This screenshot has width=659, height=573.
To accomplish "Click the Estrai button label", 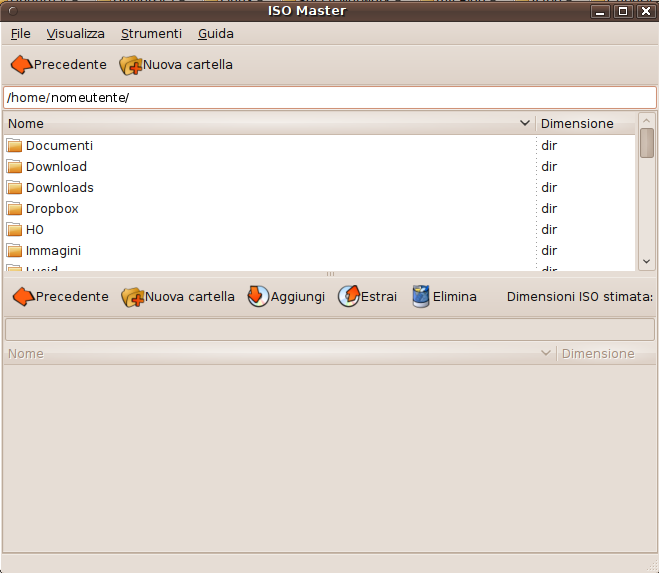I will [x=379, y=297].
